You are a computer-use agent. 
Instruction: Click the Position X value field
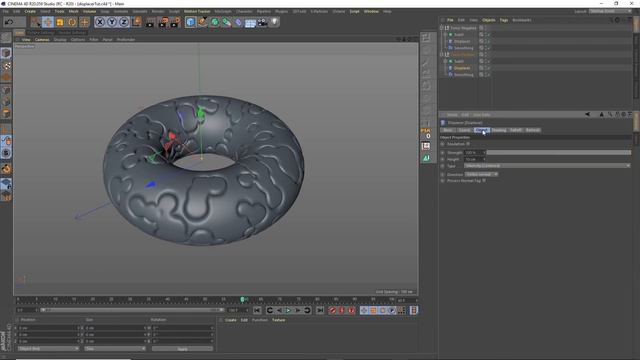(x=49, y=328)
